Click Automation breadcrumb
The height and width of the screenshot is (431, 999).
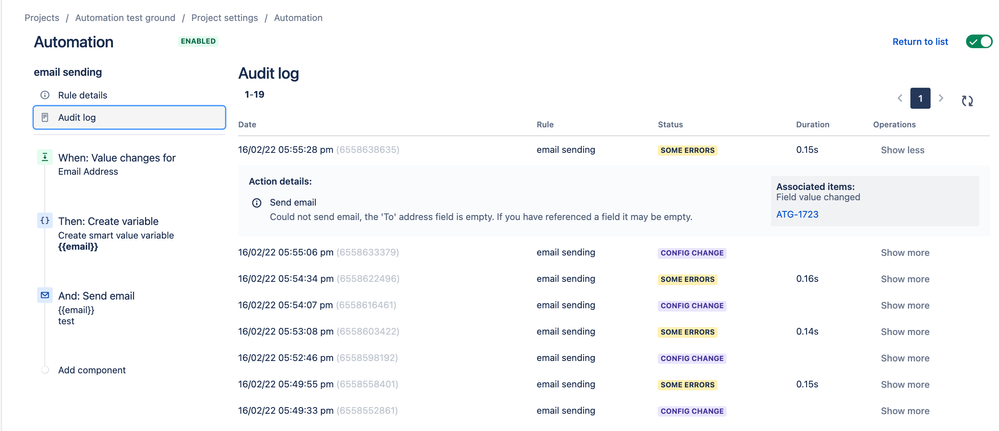coord(298,18)
